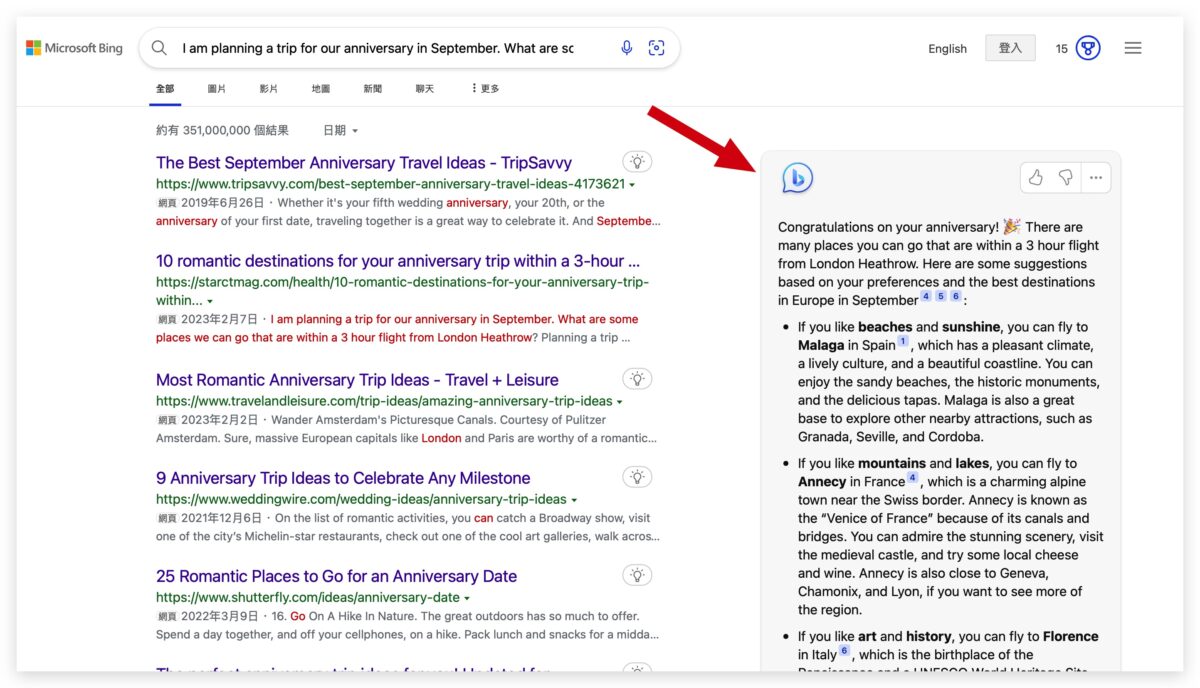Click lightbulb icon beside TripSavvy result
The image size is (1200, 688).
tap(637, 162)
